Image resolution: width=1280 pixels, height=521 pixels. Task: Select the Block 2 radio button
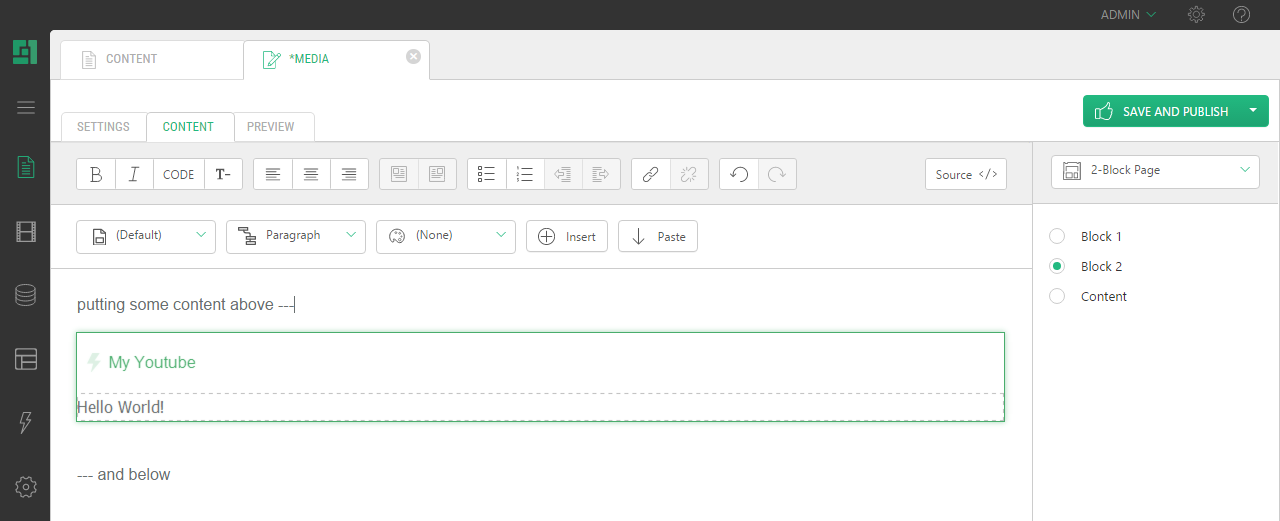1057,266
